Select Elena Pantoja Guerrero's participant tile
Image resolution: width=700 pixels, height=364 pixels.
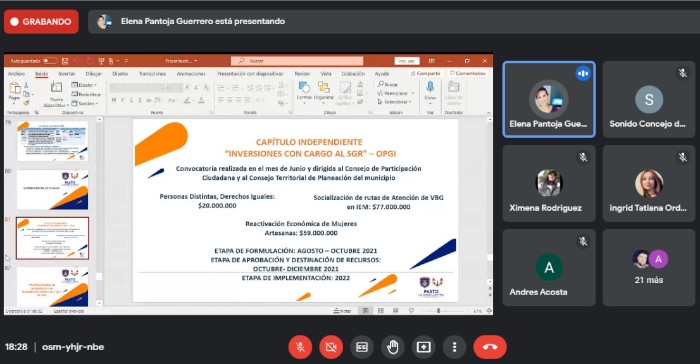(549, 99)
